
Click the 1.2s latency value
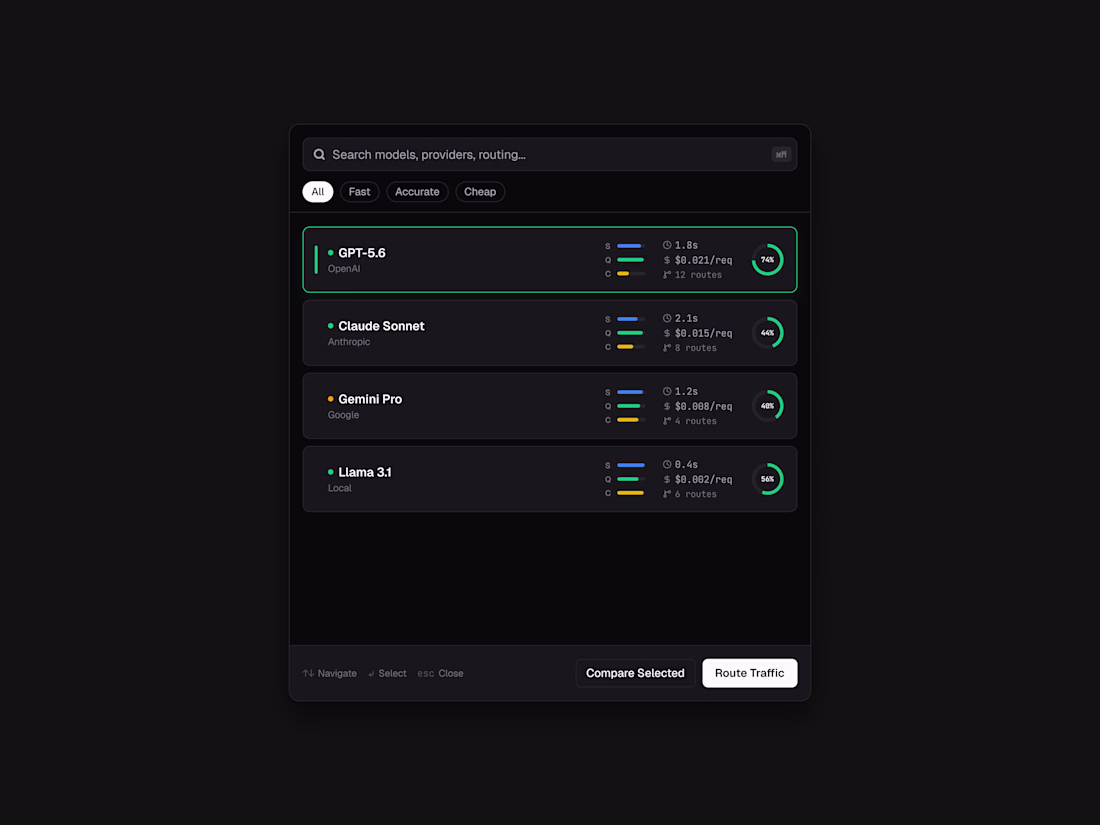pyautogui.click(x=686, y=391)
